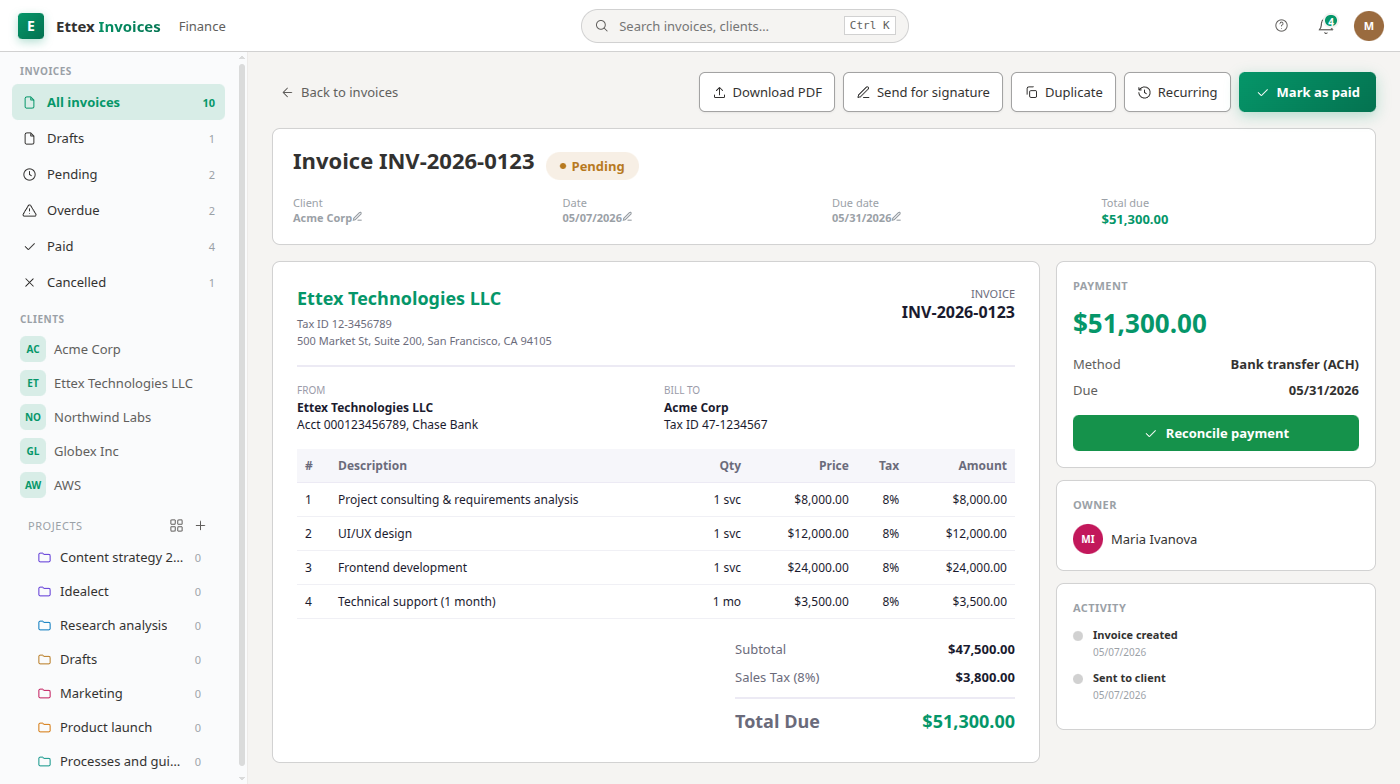The height and width of the screenshot is (784, 1400).
Task: Reconcile the payment
Action: 1216,433
